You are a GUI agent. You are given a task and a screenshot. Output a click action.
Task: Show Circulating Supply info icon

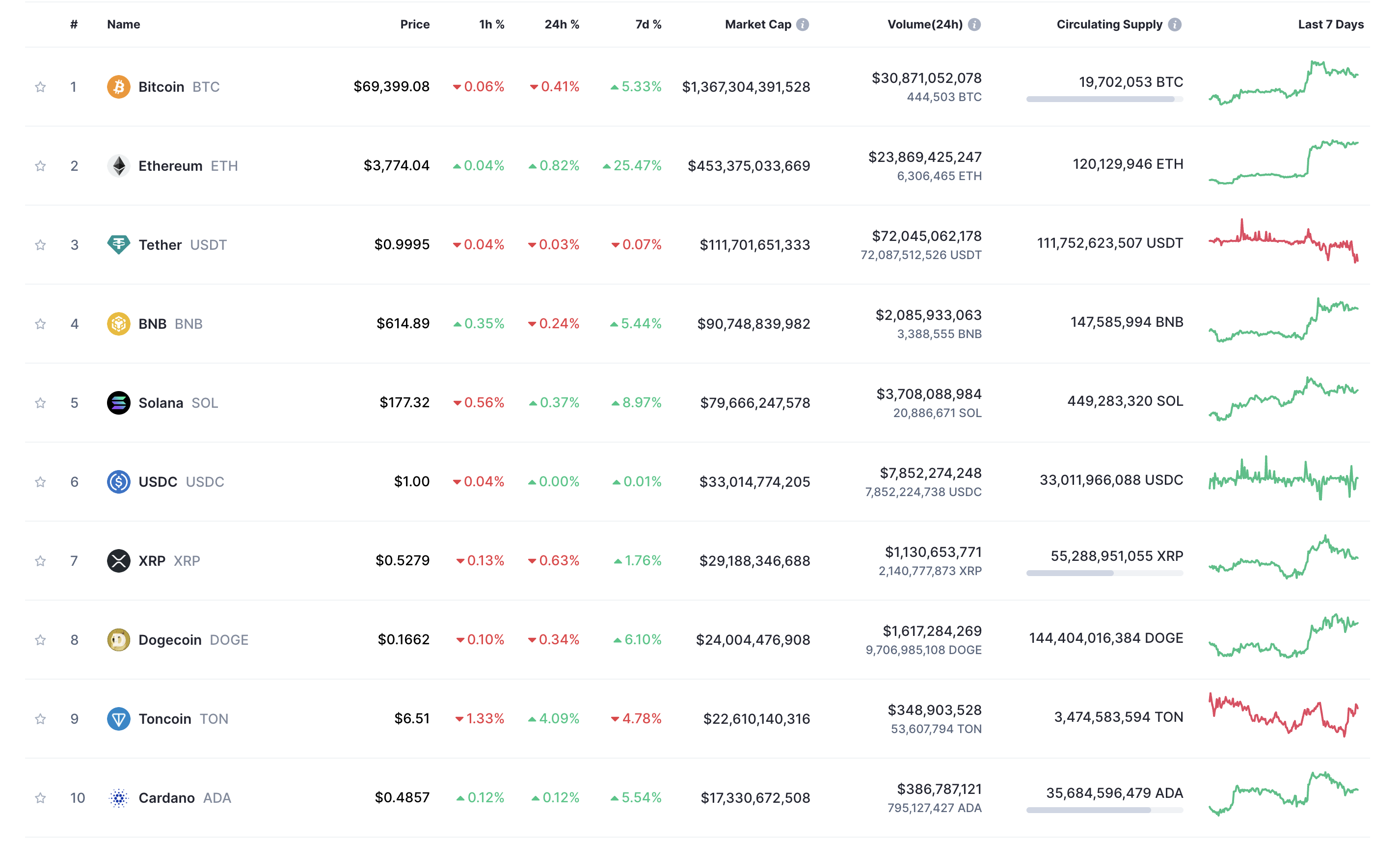(x=1174, y=25)
